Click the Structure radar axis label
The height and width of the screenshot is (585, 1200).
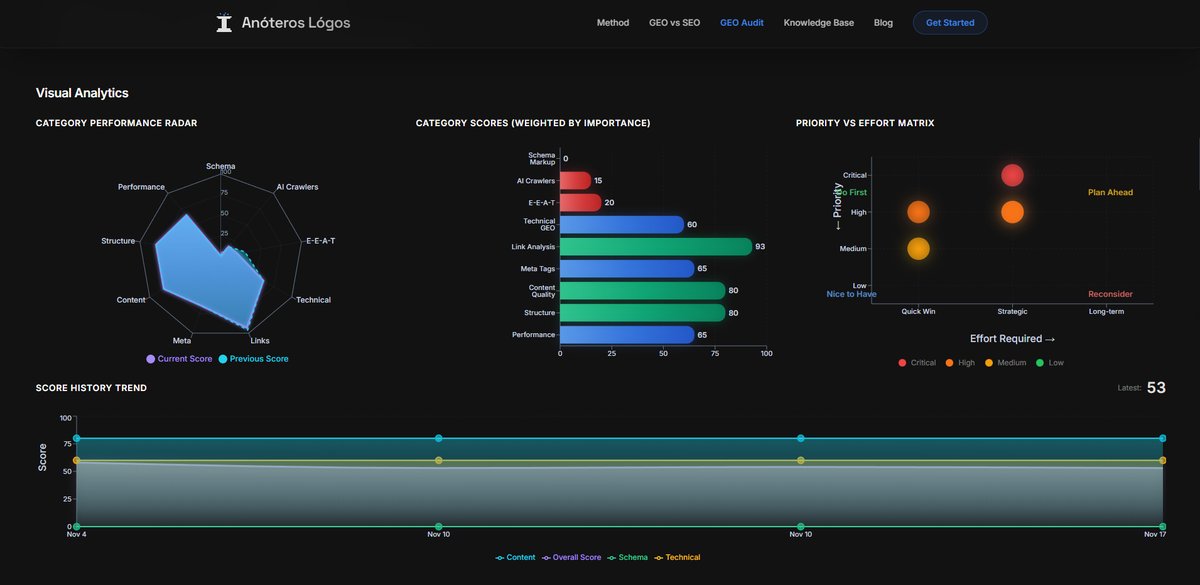click(x=118, y=241)
